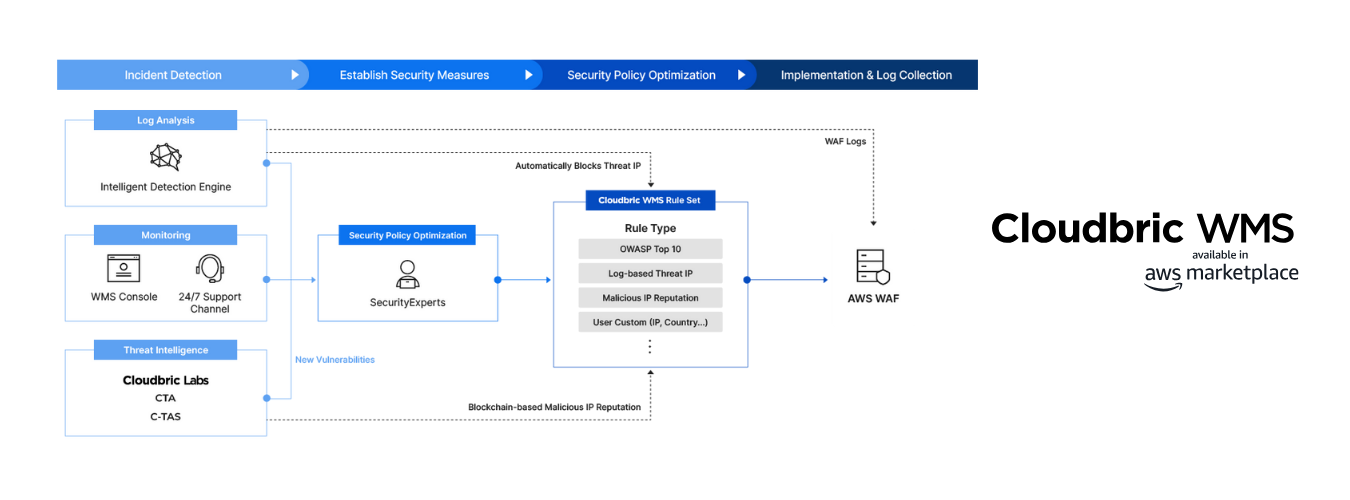
Task: Click the 24/7 Support headset icon
Action: 209,269
